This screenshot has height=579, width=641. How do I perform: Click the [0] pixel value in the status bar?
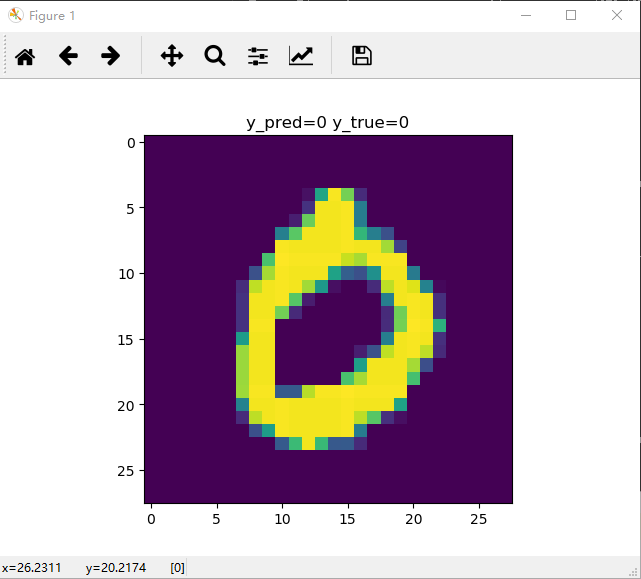click(x=177, y=568)
